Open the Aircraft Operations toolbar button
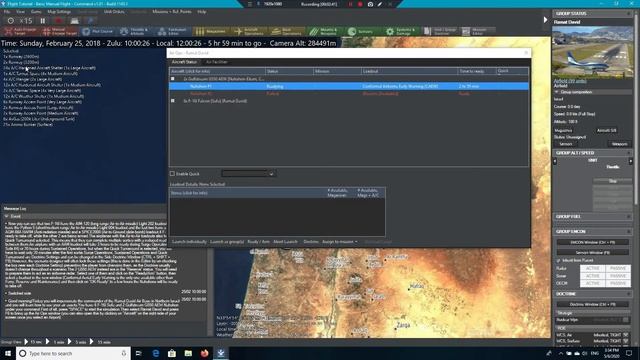640x360 pixels. [248, 31]
